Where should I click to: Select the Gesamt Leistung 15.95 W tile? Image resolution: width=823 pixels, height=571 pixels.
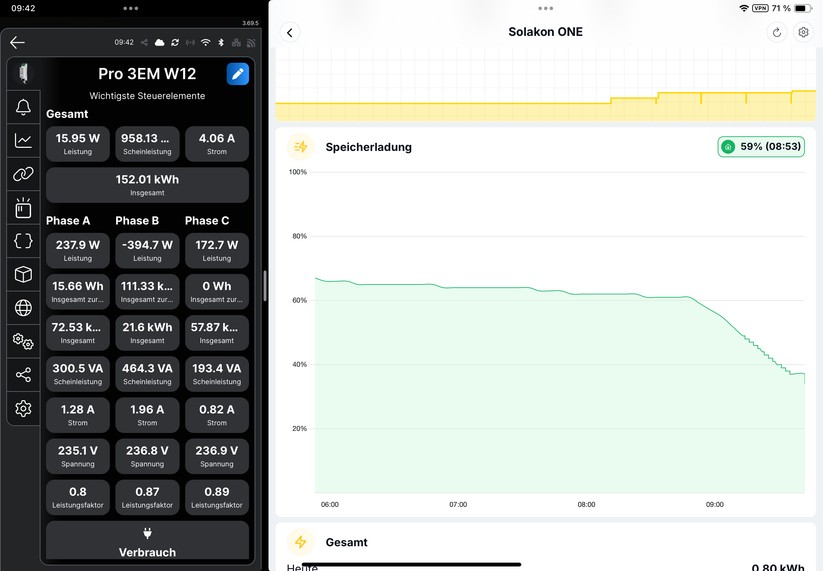point(77,144)
